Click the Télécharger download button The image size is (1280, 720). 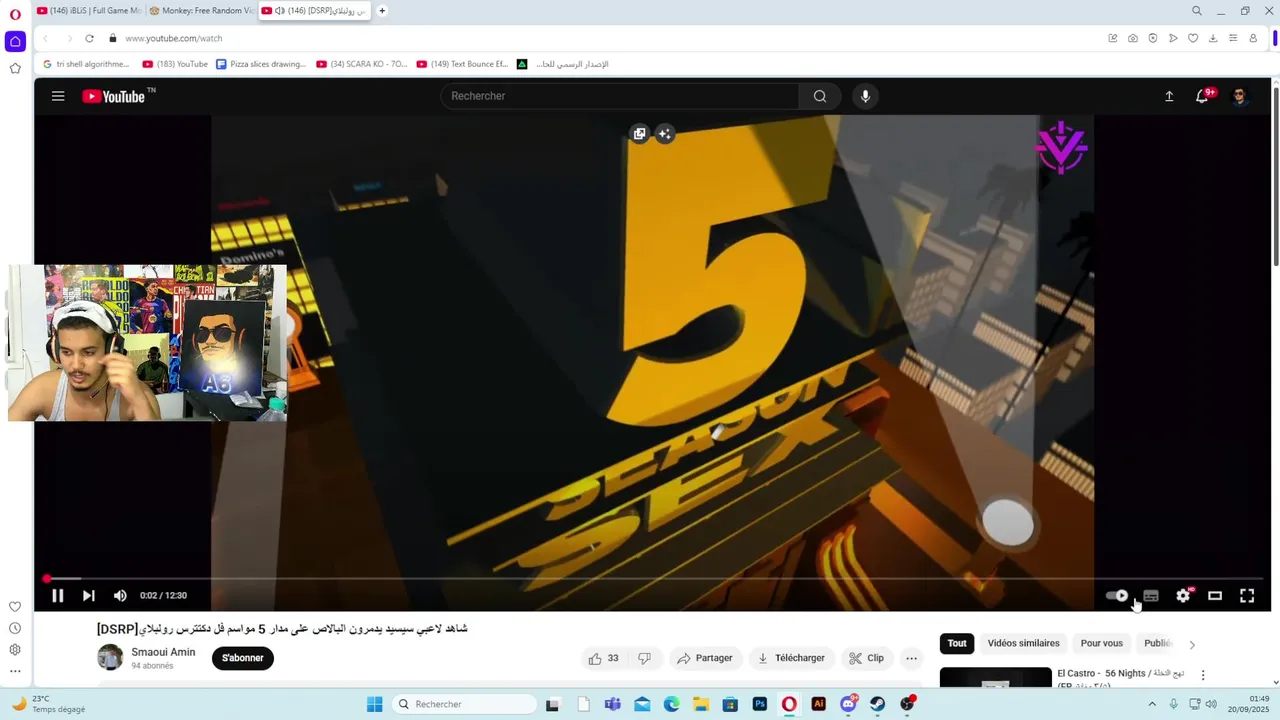point(791,658)
